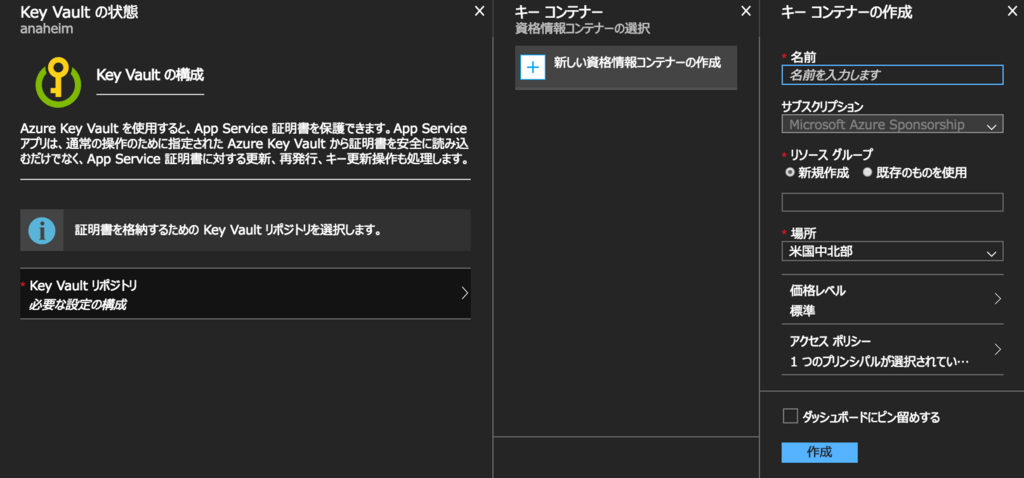Open the Key Vault リポジトリ setting
The width and height of the screenshot is (1024, 478).
point(246,294)
